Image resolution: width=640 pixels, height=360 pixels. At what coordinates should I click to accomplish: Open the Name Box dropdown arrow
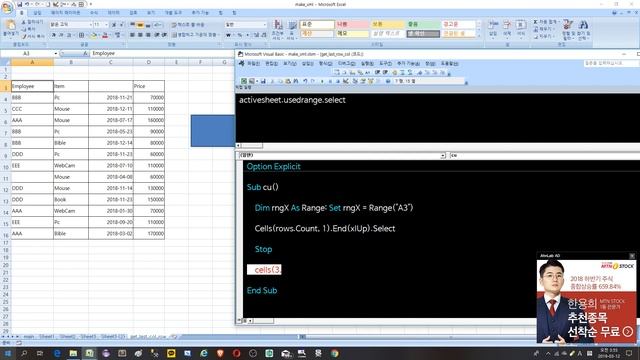pos(56,53)
